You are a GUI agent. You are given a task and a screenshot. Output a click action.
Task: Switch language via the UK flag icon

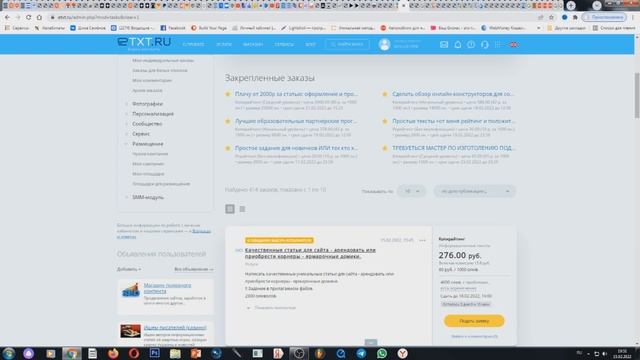(513, 44)
